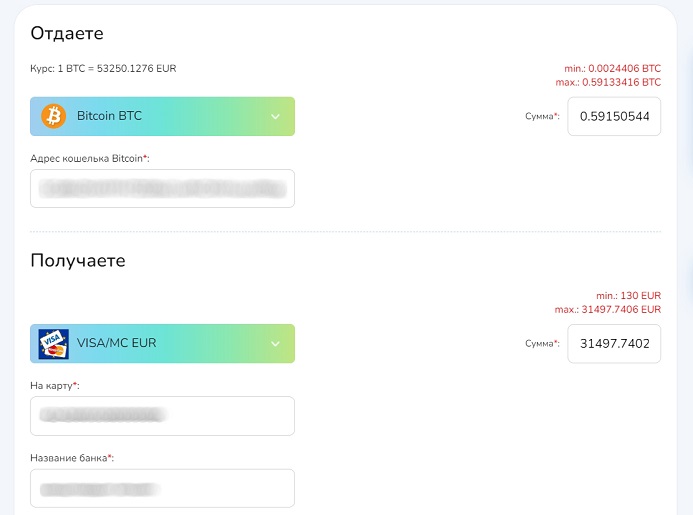Open the VISA/MC EUR currency selector
The height and width of the screenshot is (515, 693).
click(x=162, y=344)
